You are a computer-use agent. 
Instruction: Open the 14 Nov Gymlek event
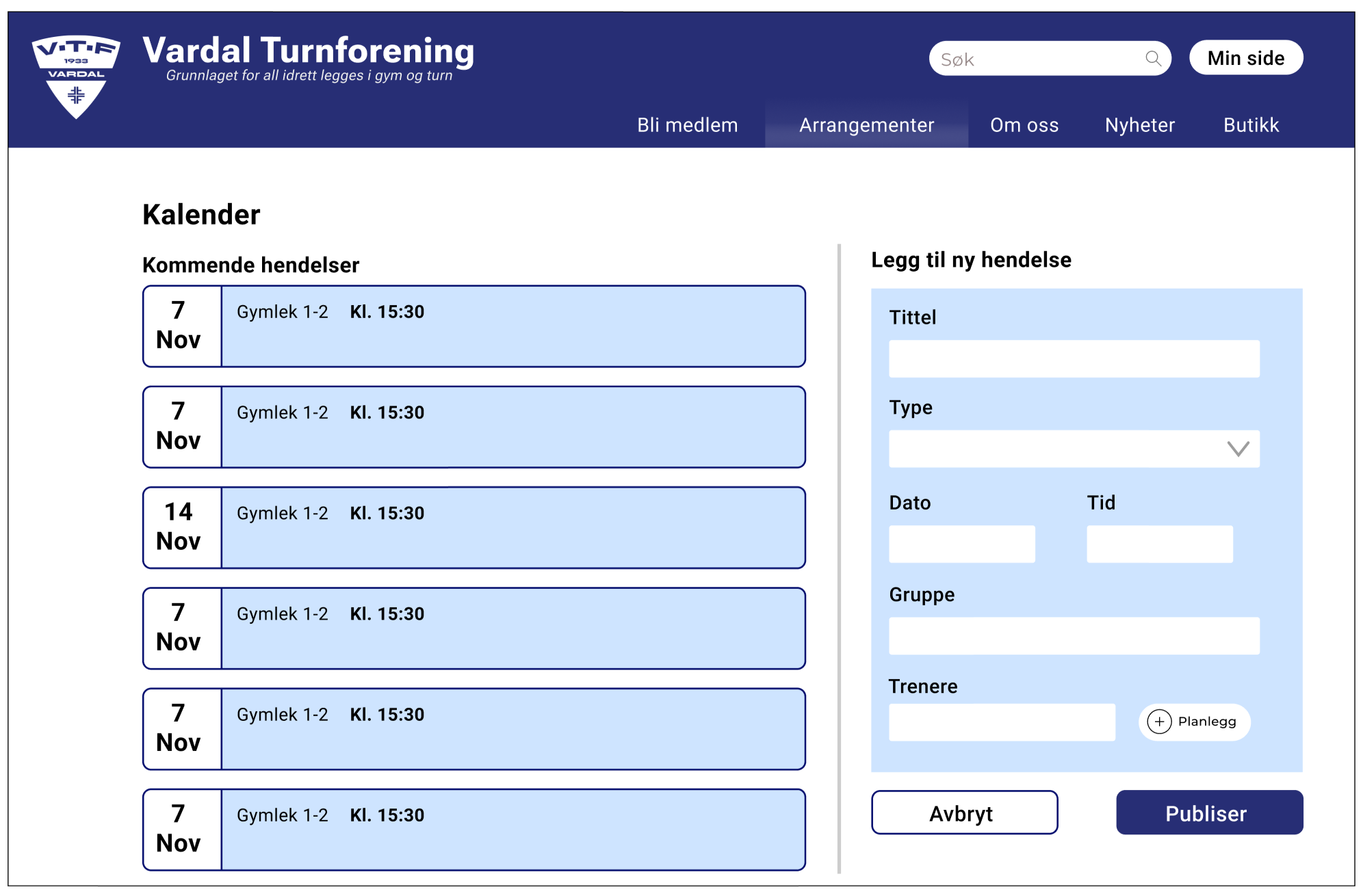pyautogui.click(x=473, y=527)
